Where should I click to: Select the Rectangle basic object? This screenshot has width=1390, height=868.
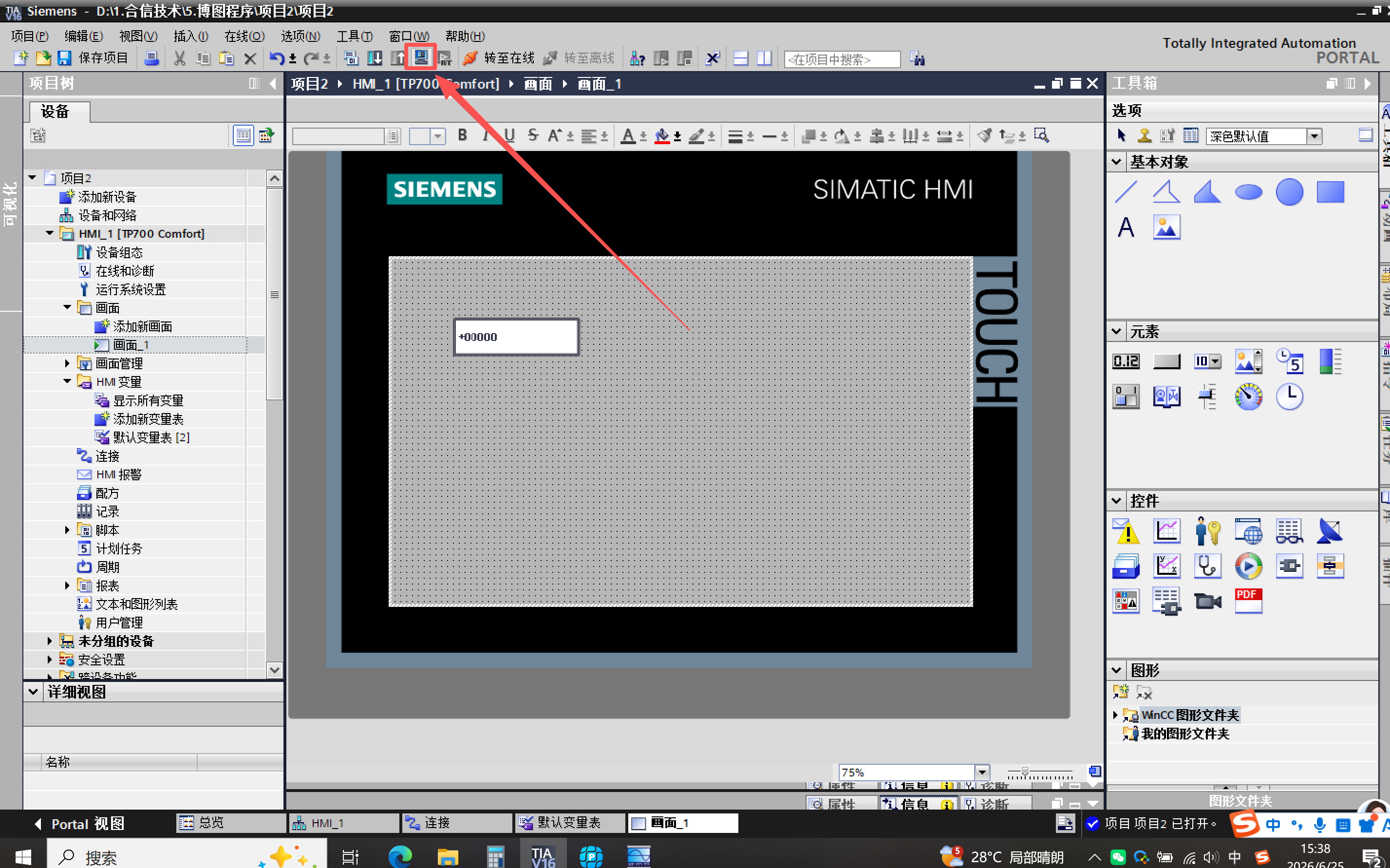(x=1330, y=192)
